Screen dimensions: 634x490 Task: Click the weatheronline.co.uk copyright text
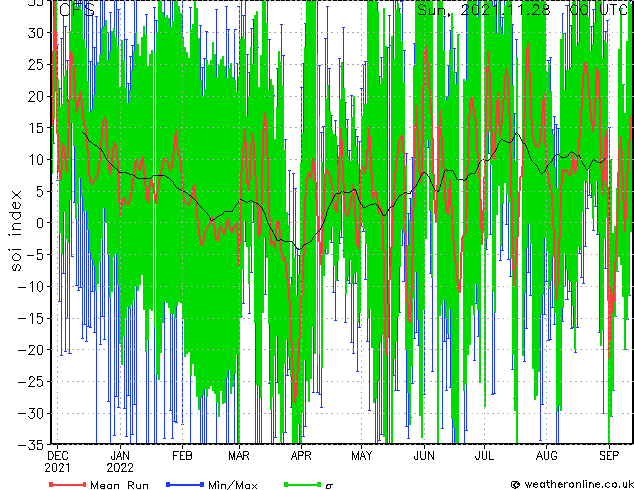click(x=572, y=484)
